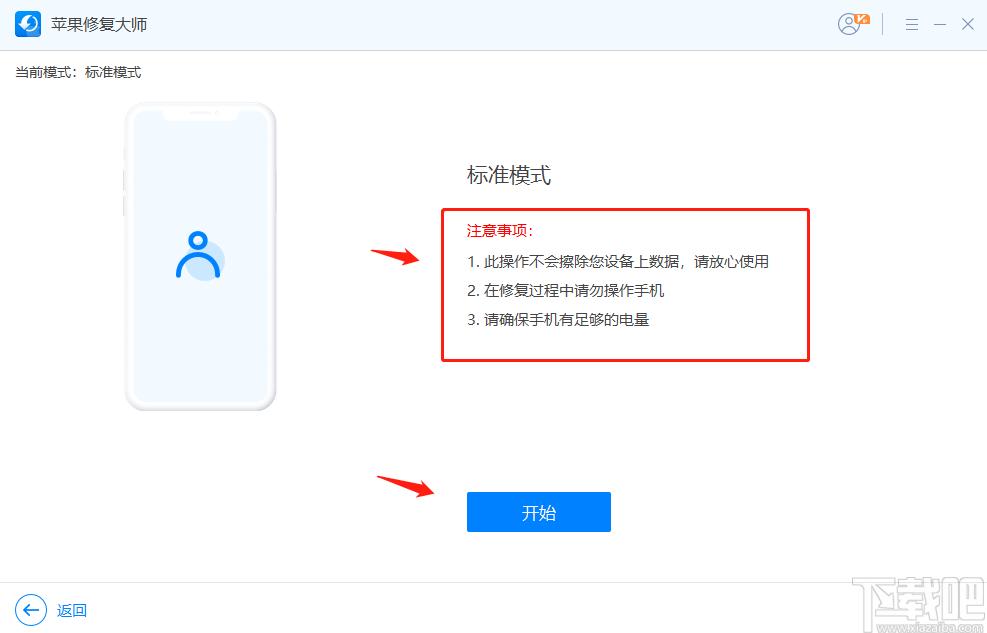Select the 当前模式：标准模式 label
The height and width of the screenshot is (633, 987).
click(x=78, y=72)
